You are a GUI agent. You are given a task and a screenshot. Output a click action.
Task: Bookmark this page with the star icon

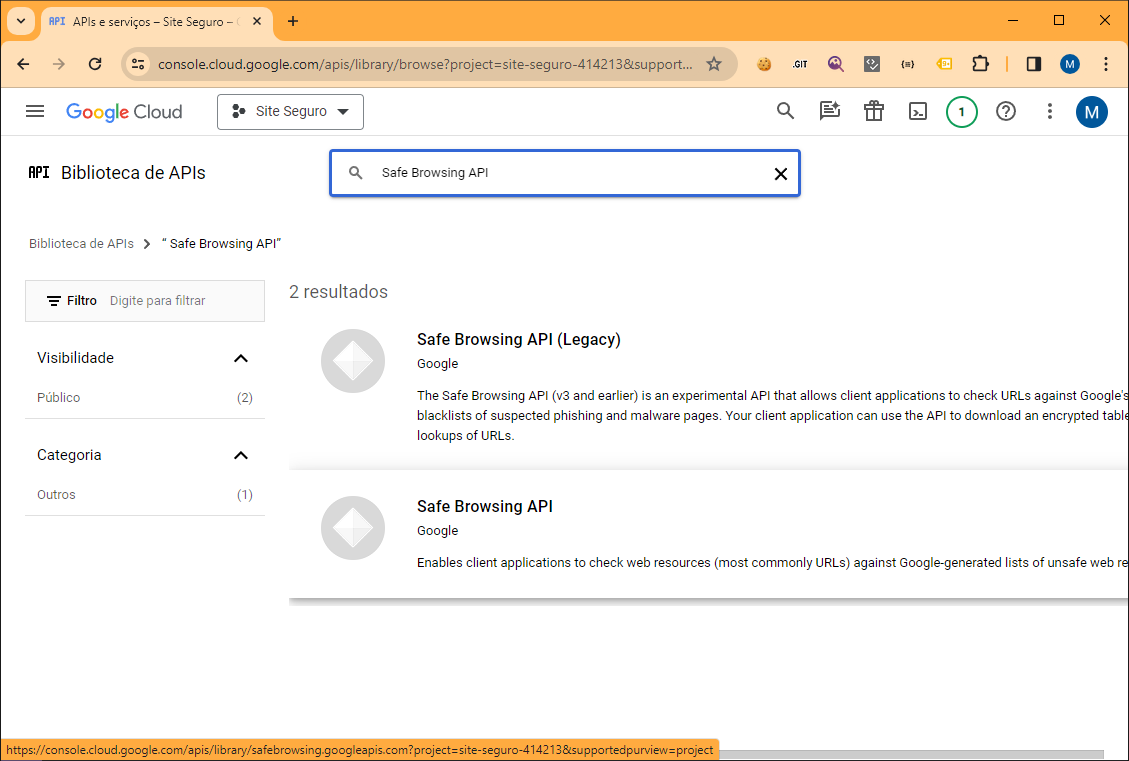click(x=714, y=64)
